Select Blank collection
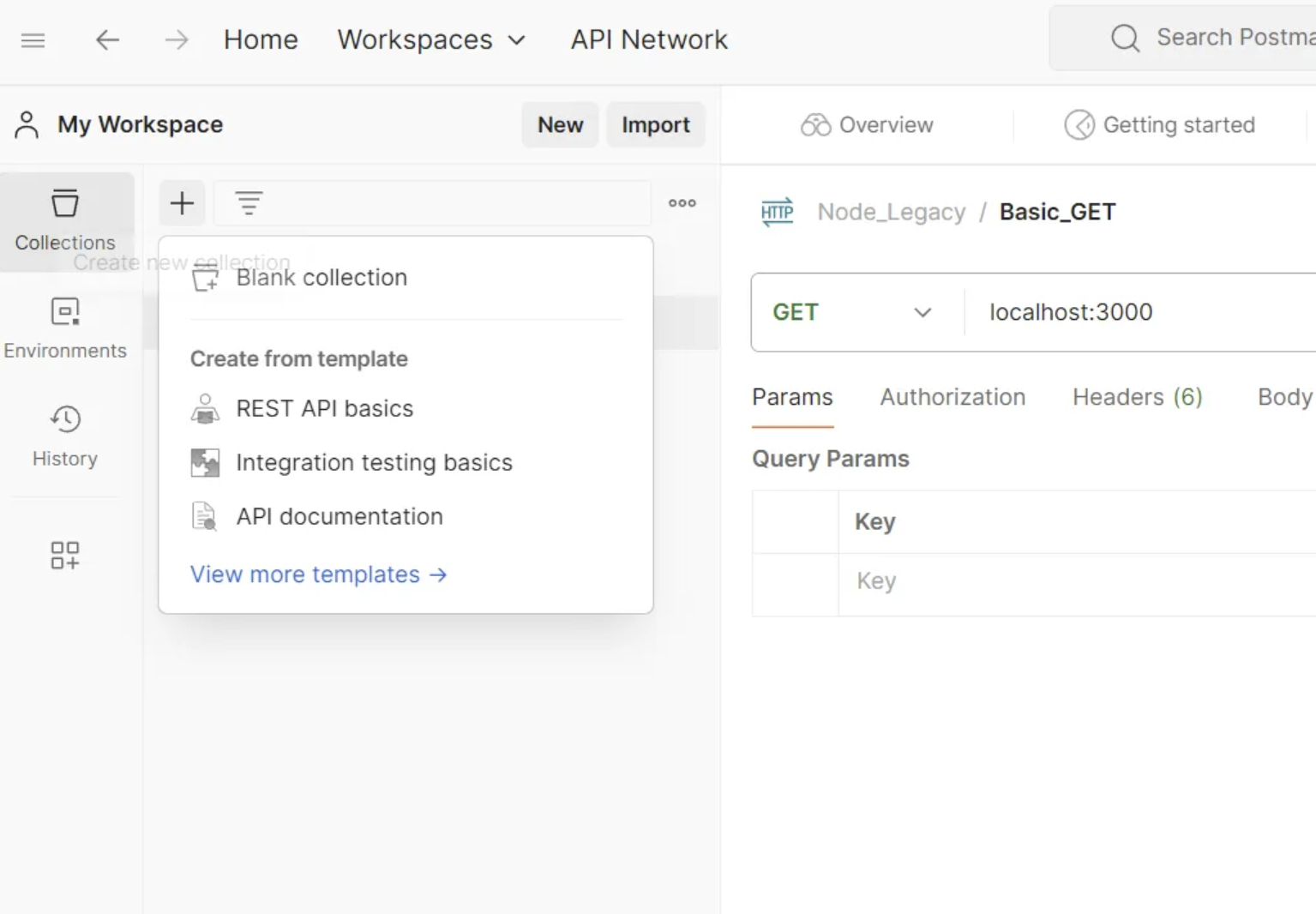 pos(406,278)
